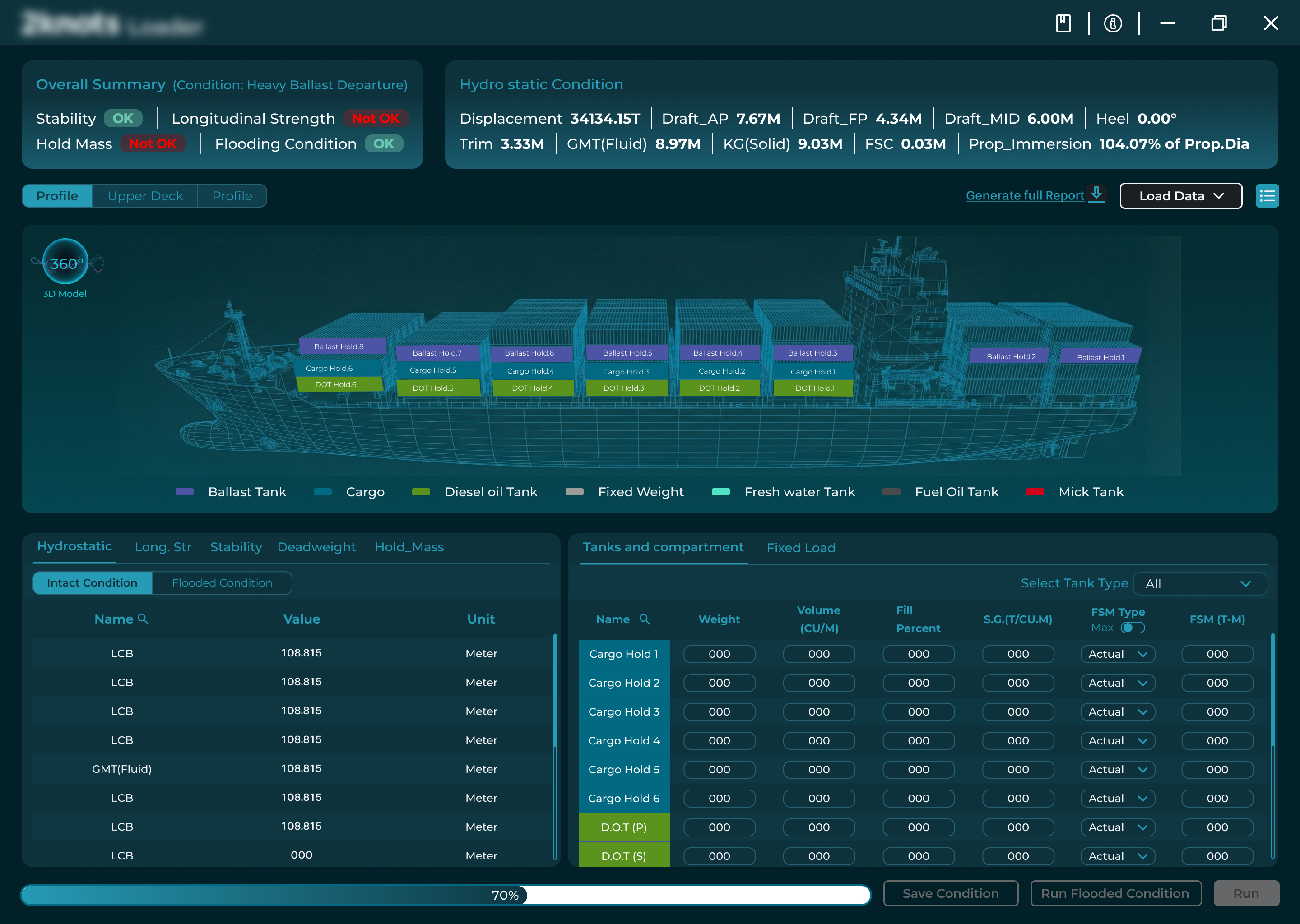Image resolution: width=1300 pixels, height=924 pixels.
Task: Click the Save Condition button
Action: pos(951,893)
